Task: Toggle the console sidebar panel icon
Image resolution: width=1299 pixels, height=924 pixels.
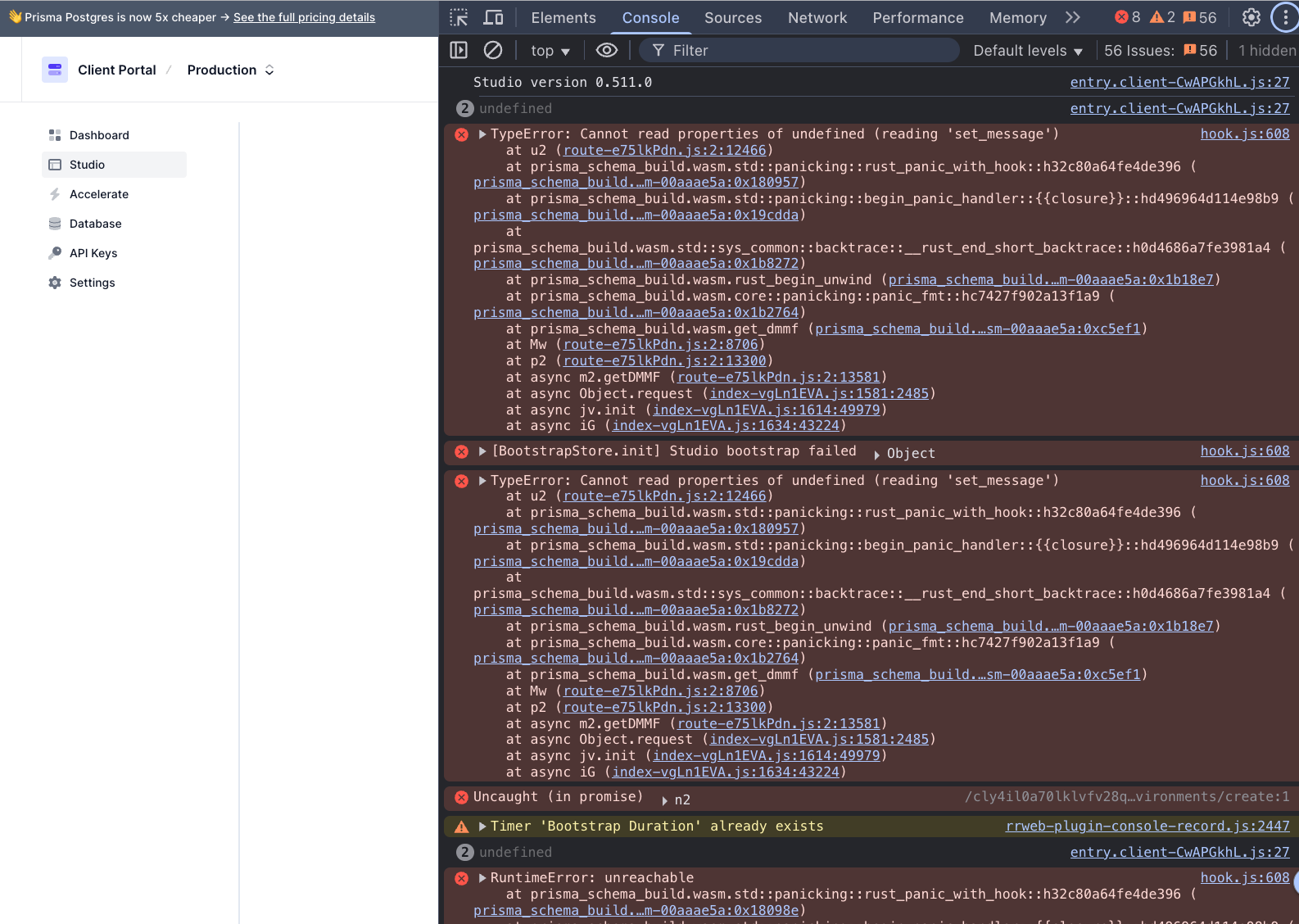Action: pyautogui.click(x=459, y=51)
